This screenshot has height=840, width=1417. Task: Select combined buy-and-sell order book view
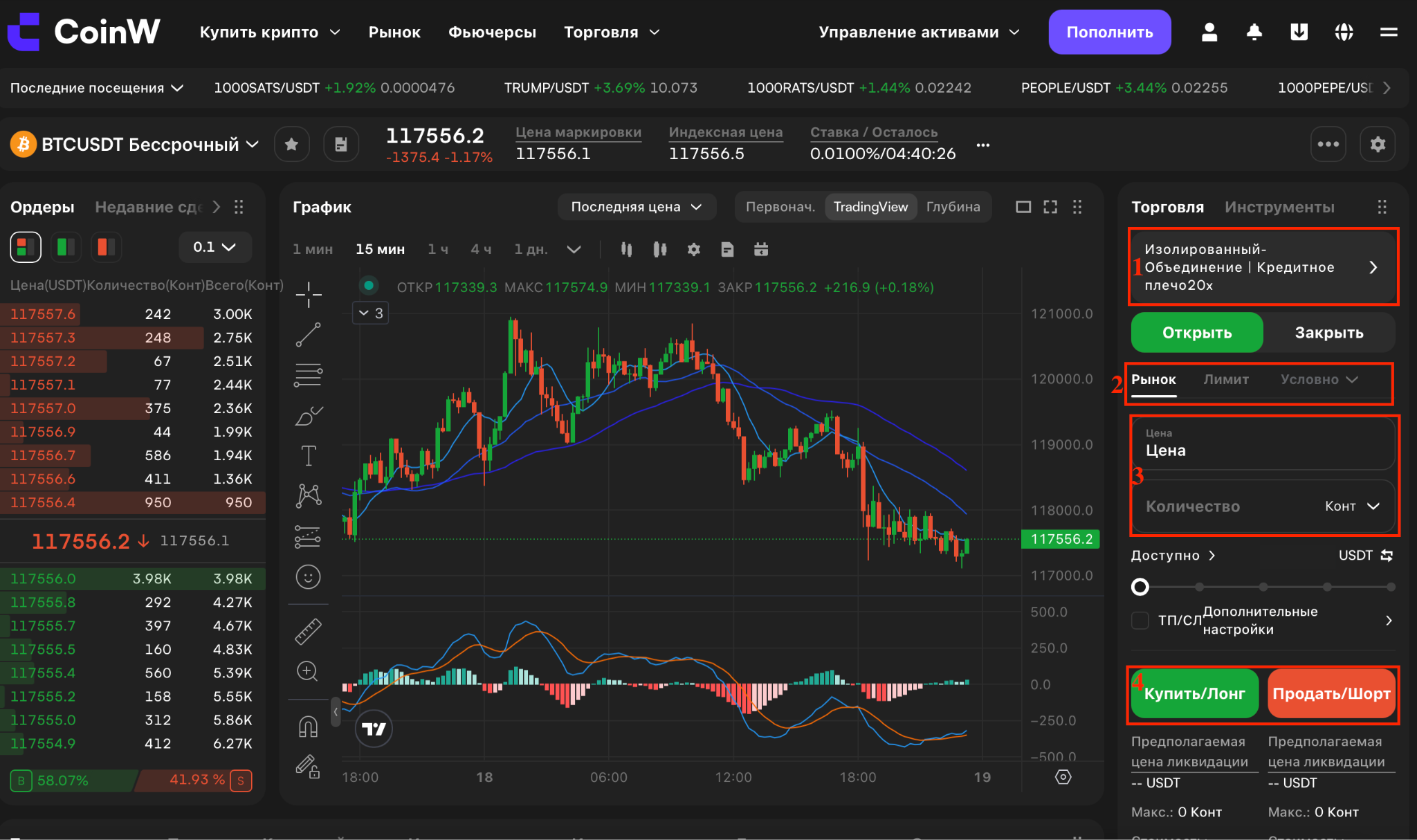point(26,247)
